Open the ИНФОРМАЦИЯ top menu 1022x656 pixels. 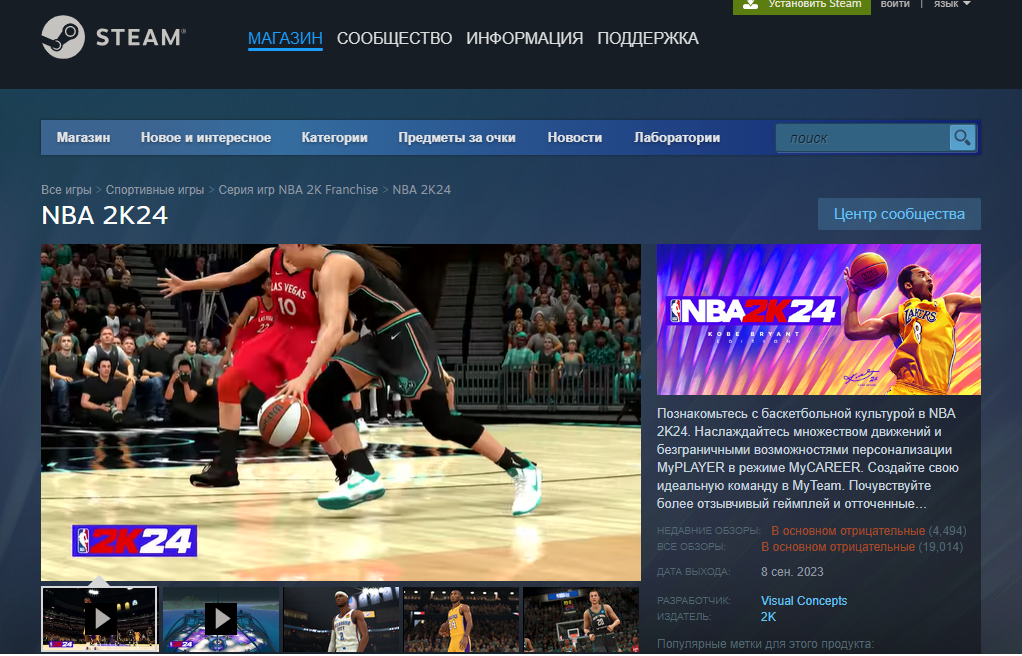pos(525,38)
